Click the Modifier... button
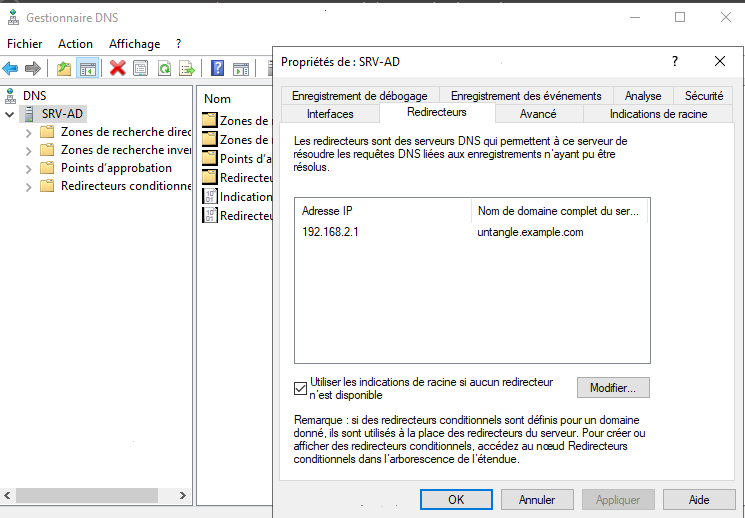 [613, 387]
